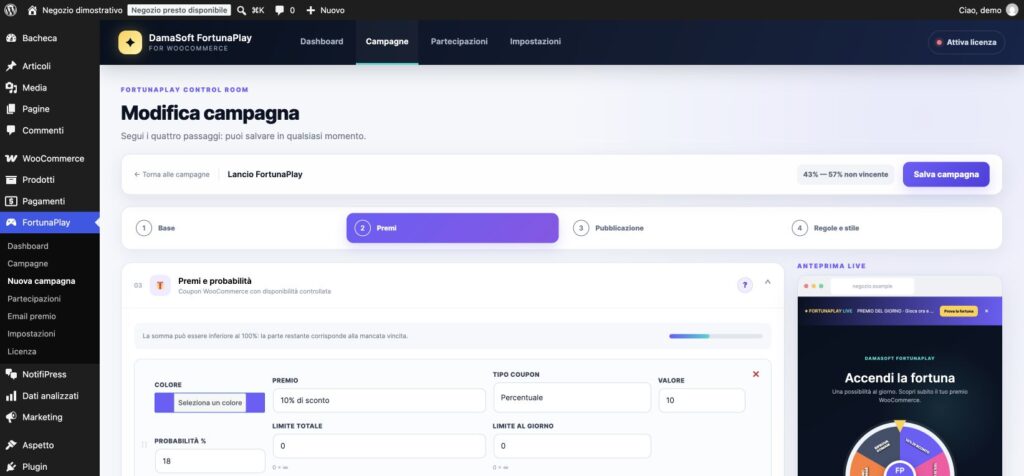Collapse the Premi e probabilità section
Viewport: 1024px width, 476px height.
pos(767,283)
